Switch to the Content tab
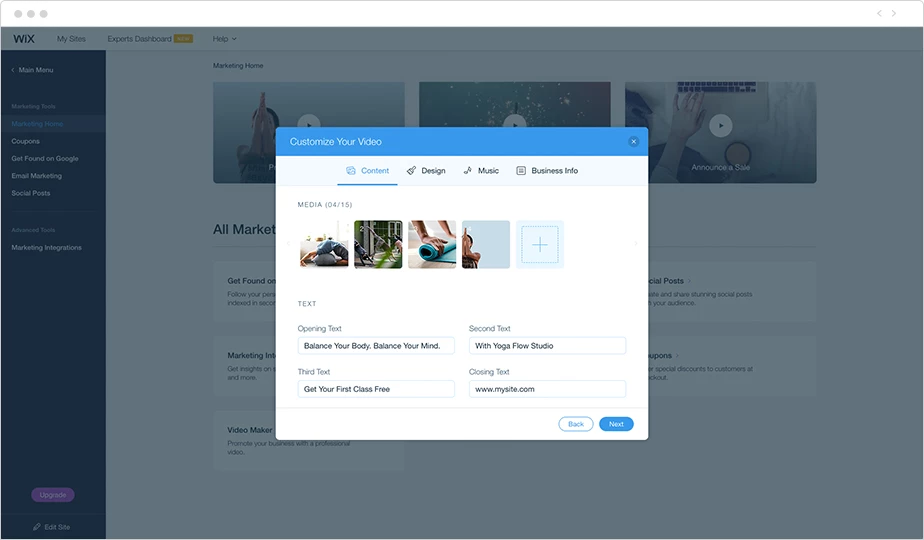 coord(367,171)
